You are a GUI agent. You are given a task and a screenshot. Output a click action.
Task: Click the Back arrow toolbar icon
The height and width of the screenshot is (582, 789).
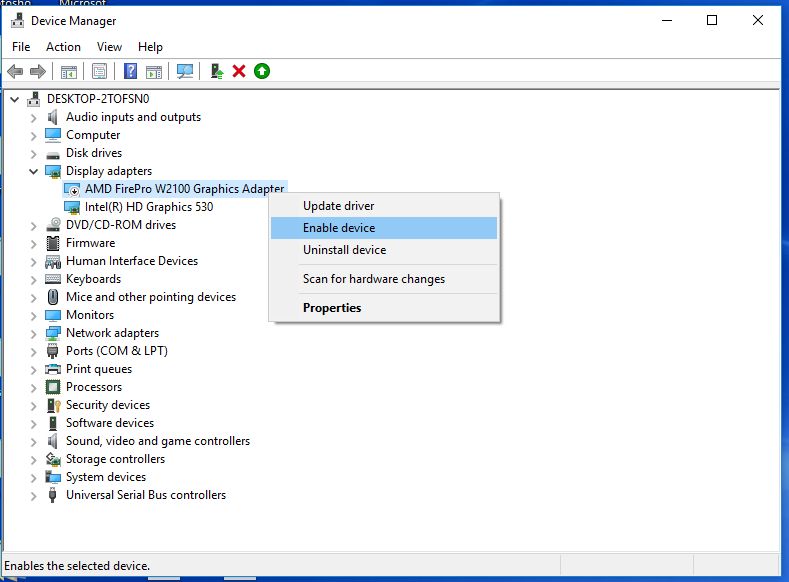click(16, 71)
